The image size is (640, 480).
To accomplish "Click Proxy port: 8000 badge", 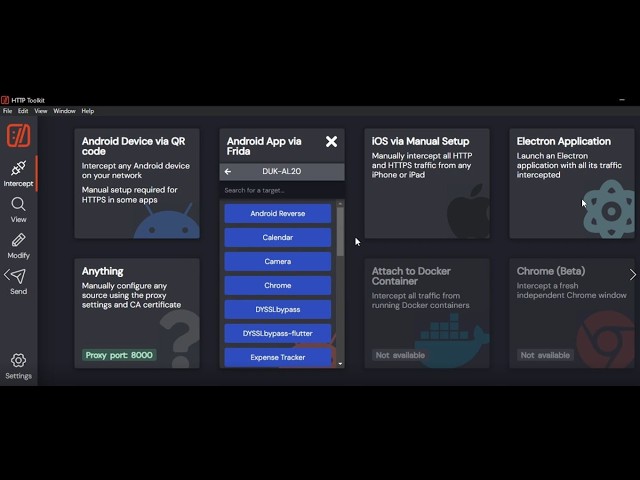I will click(119, 355).
